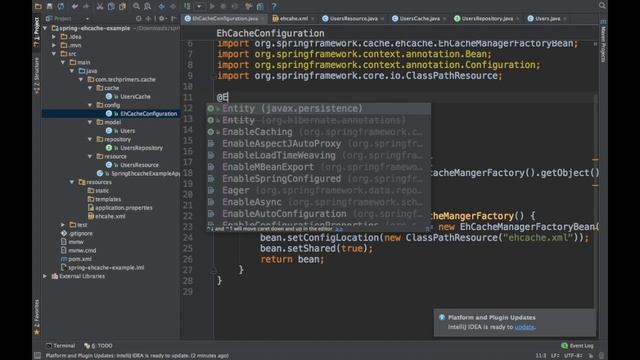This screenshot has height=360, width=640.
Task: Click the Cut scissors icon
Action: coord(100,6)
